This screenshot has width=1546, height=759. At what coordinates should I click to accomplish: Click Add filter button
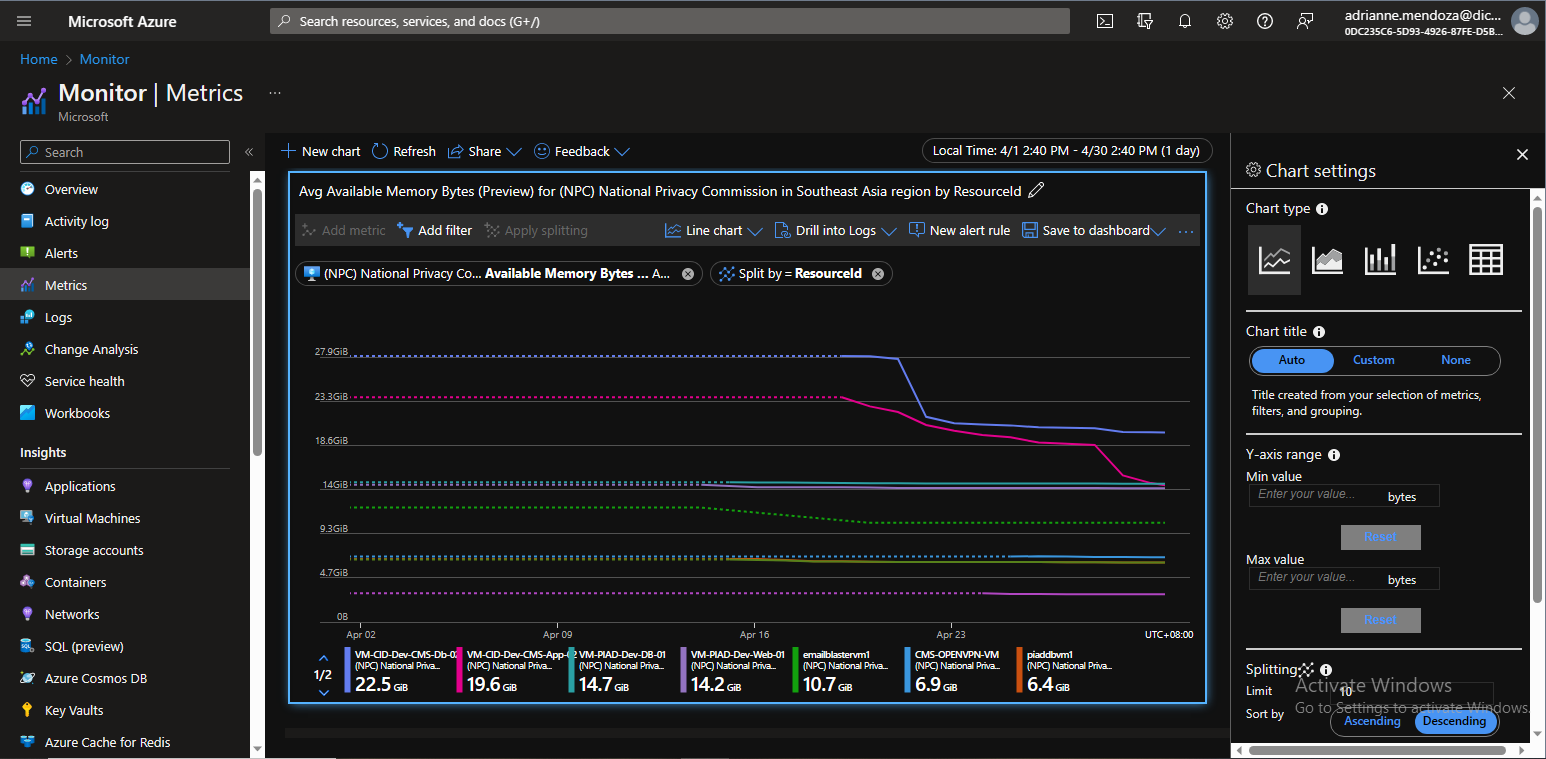click(x=434, y=231)
